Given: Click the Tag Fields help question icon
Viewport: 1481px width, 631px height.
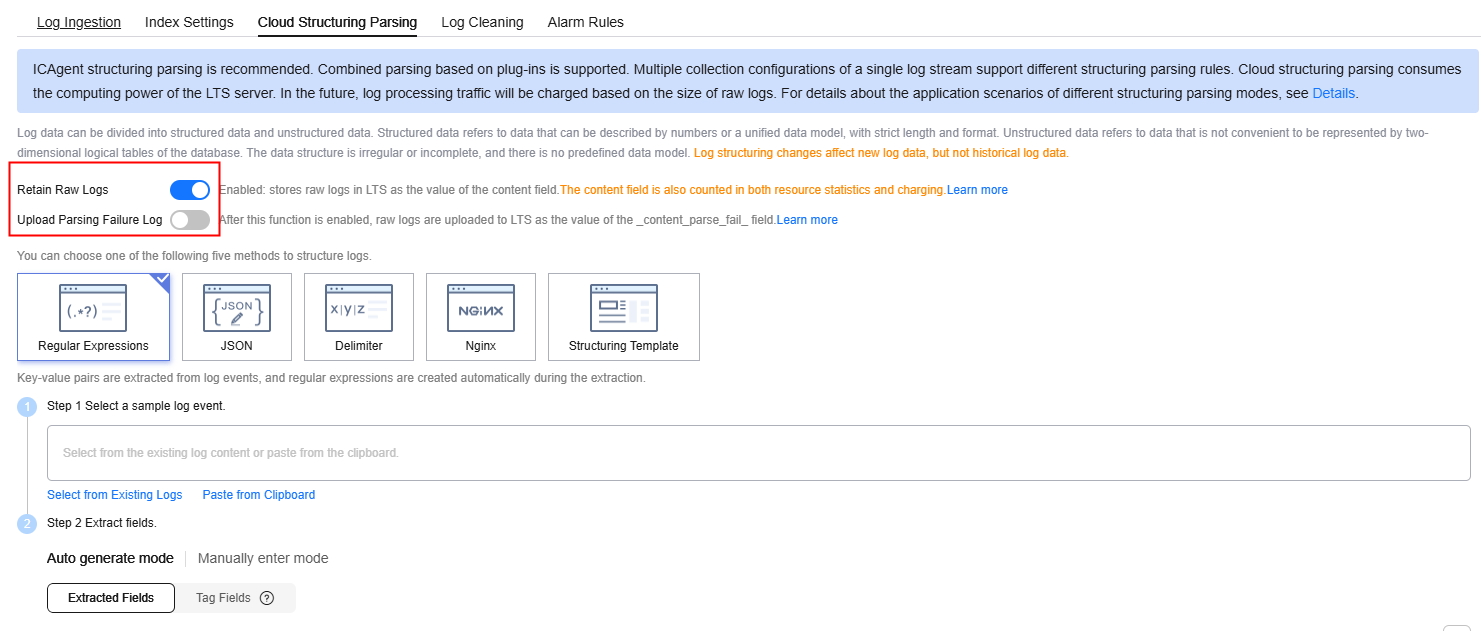Looking at the screenshot, I should click(x=267, y=598).
